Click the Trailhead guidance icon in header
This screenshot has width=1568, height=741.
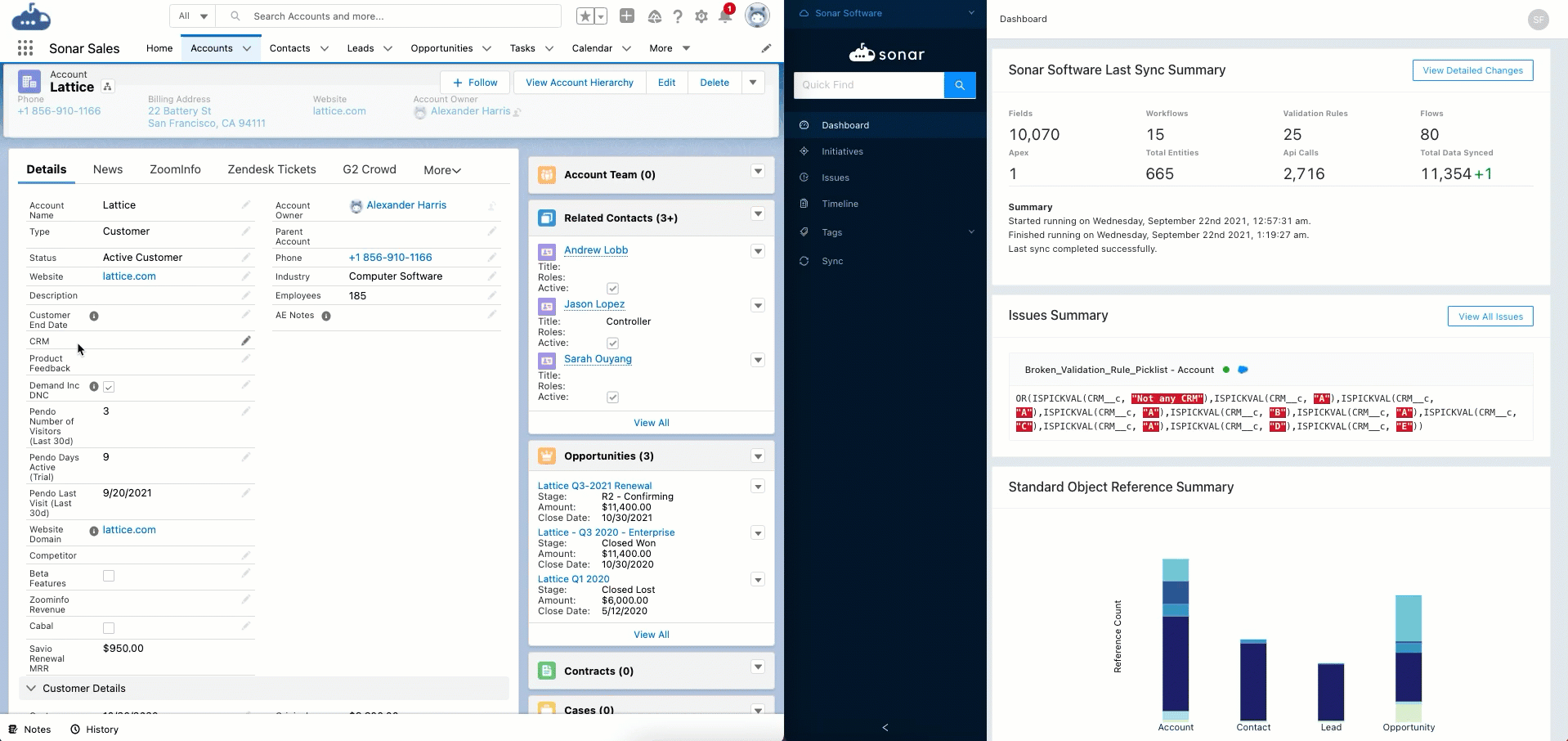(x=654, y=16)
